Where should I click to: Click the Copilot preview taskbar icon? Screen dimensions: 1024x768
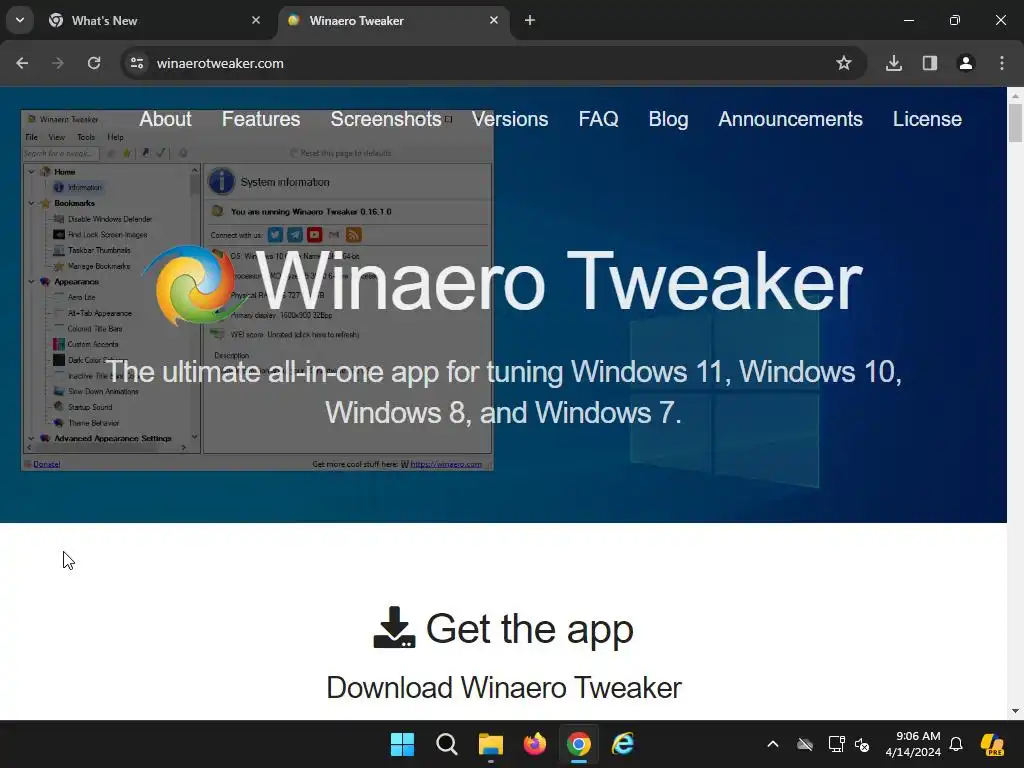[x=993, y=744]
